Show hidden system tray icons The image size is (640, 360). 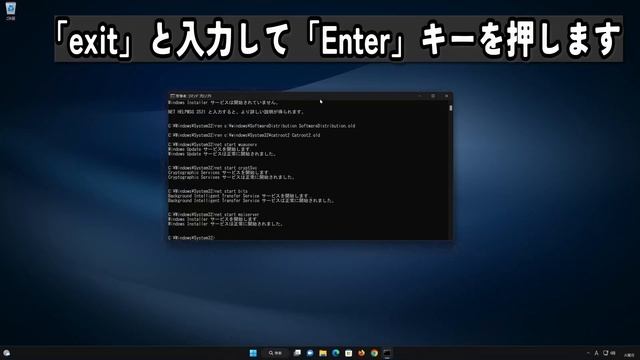(588, 353)
